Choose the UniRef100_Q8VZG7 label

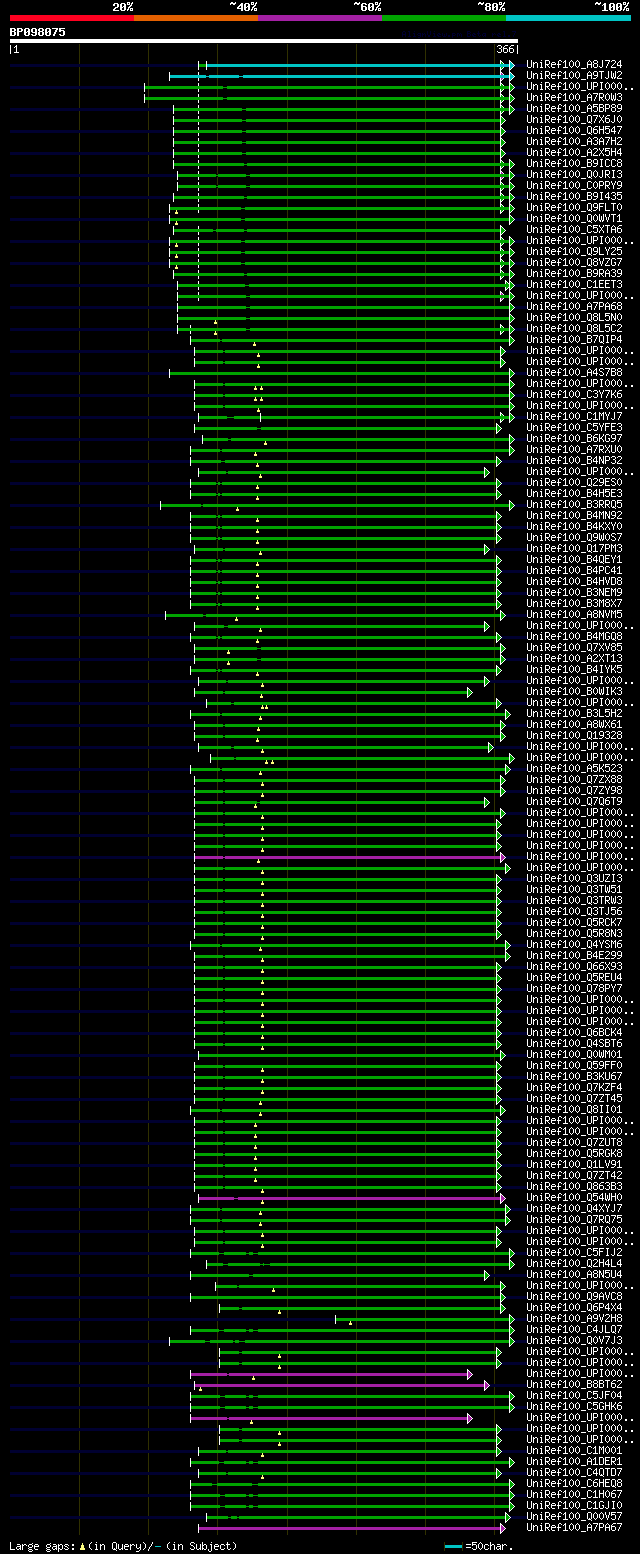[x=574, y=263]
